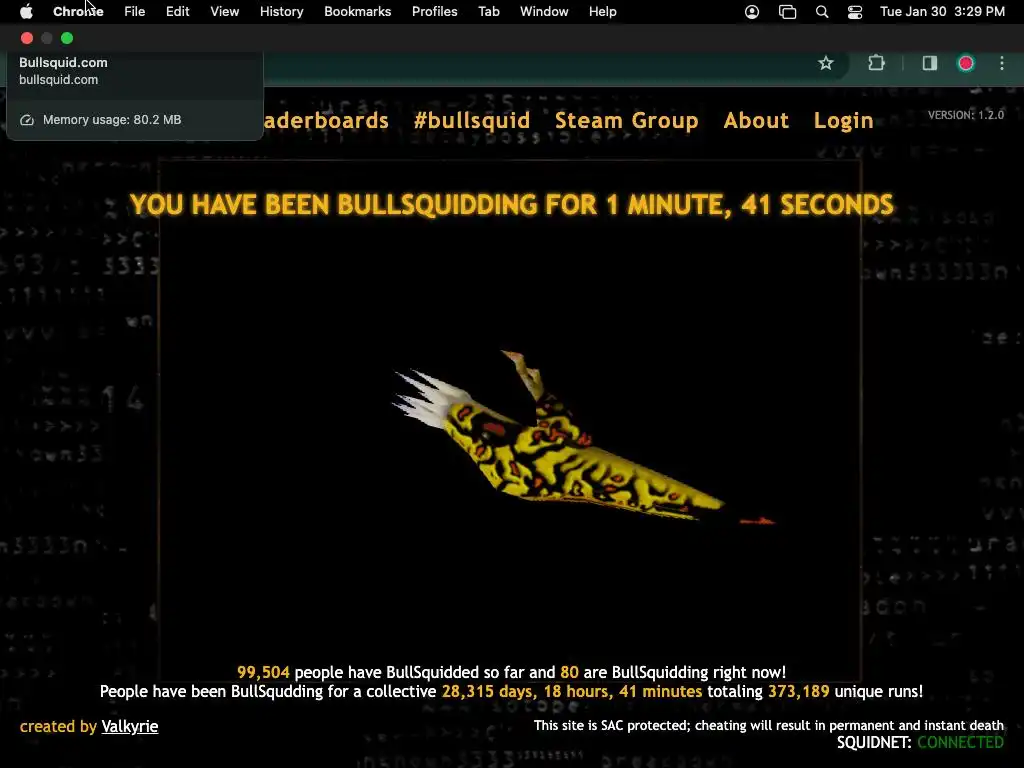The width and height of the screenshot is (1024, 768).
Task: Click the SQUIDNET CONNECTED status
Action: coord(920,743)
